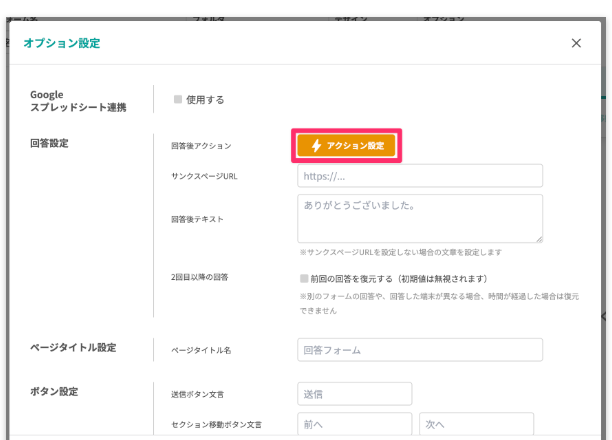The width and height of the screenshot is (612, 440).
Task: Select the ボタン設定 section heading
Action: (x=54, y=392)
